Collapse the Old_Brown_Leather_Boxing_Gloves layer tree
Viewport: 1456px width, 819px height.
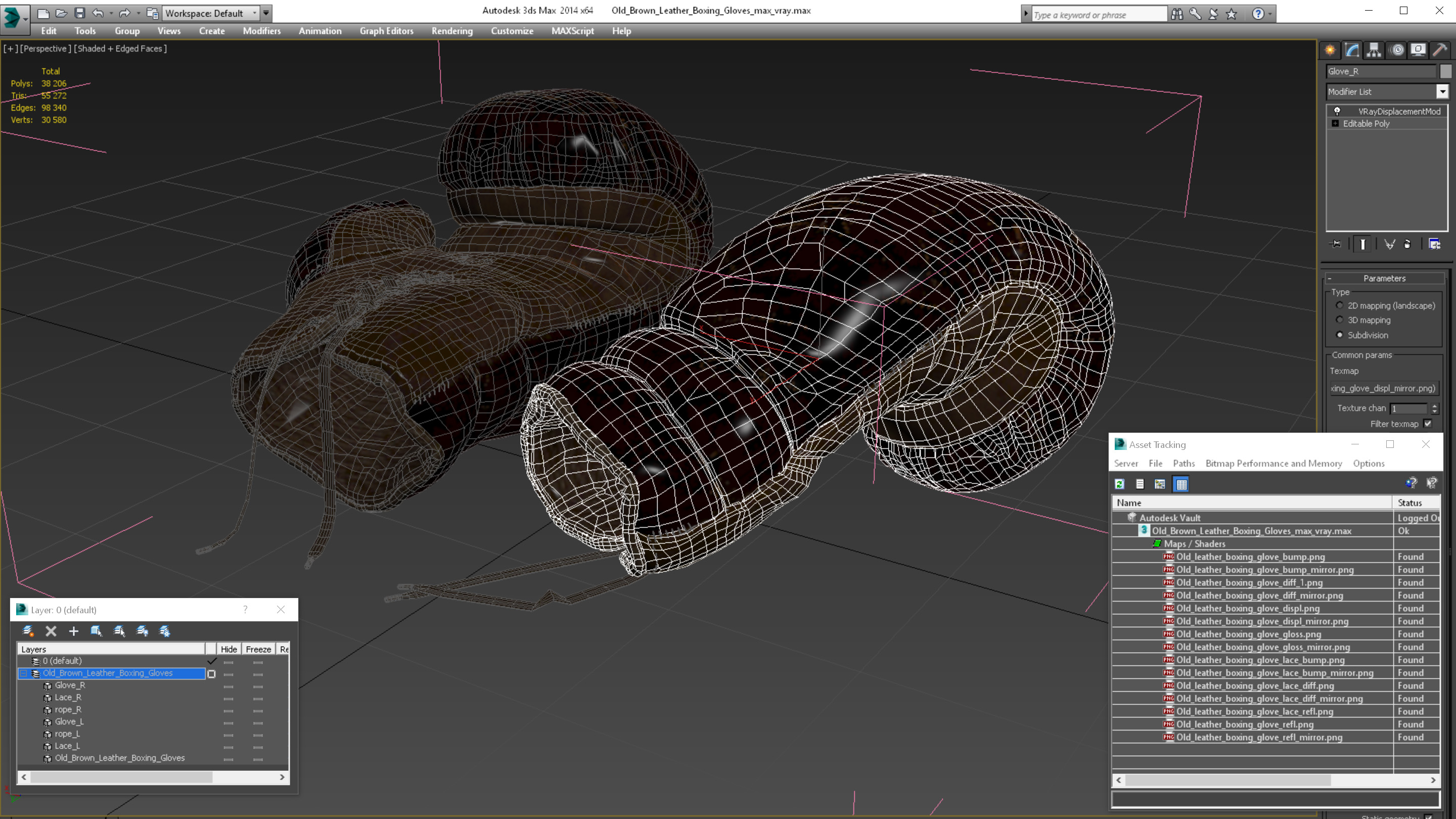pyautogui.click(x=24, y=673)
